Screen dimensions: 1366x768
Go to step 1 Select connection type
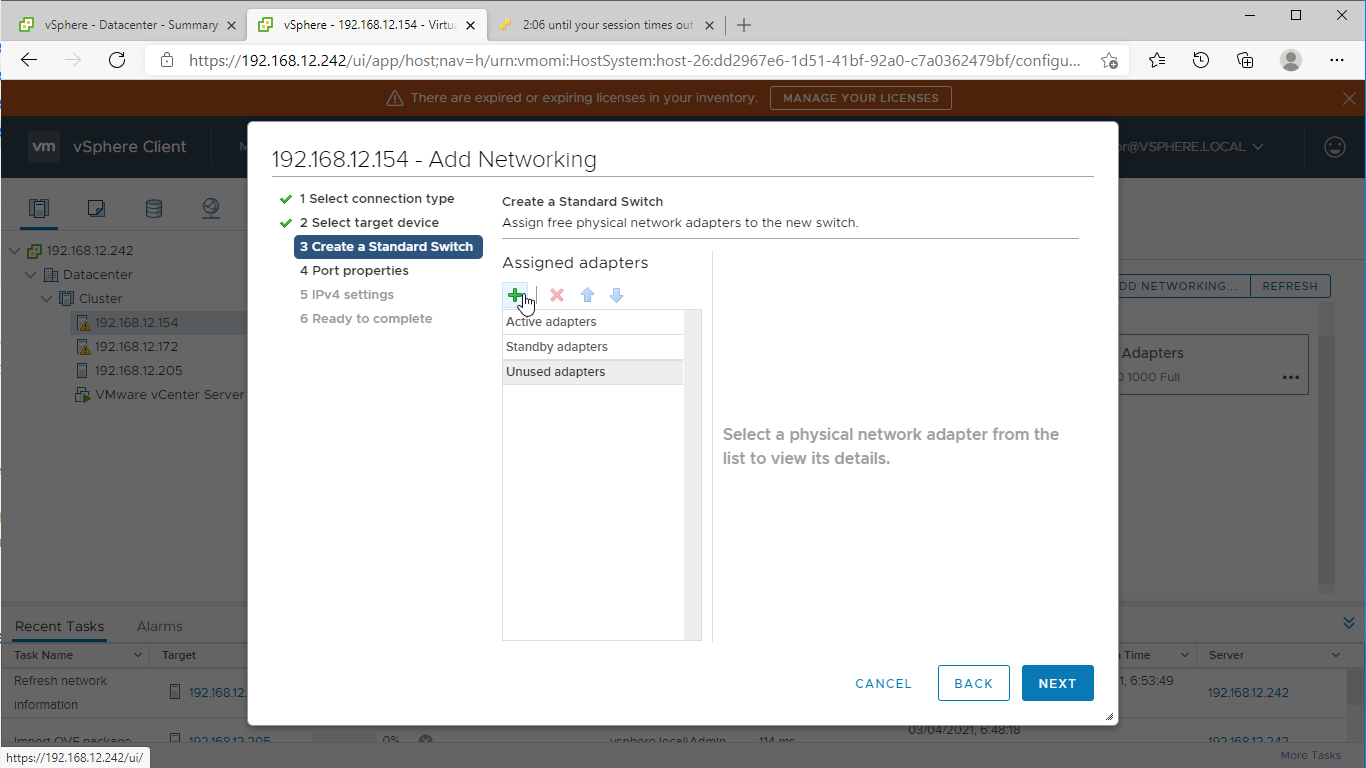pos(376,199)
